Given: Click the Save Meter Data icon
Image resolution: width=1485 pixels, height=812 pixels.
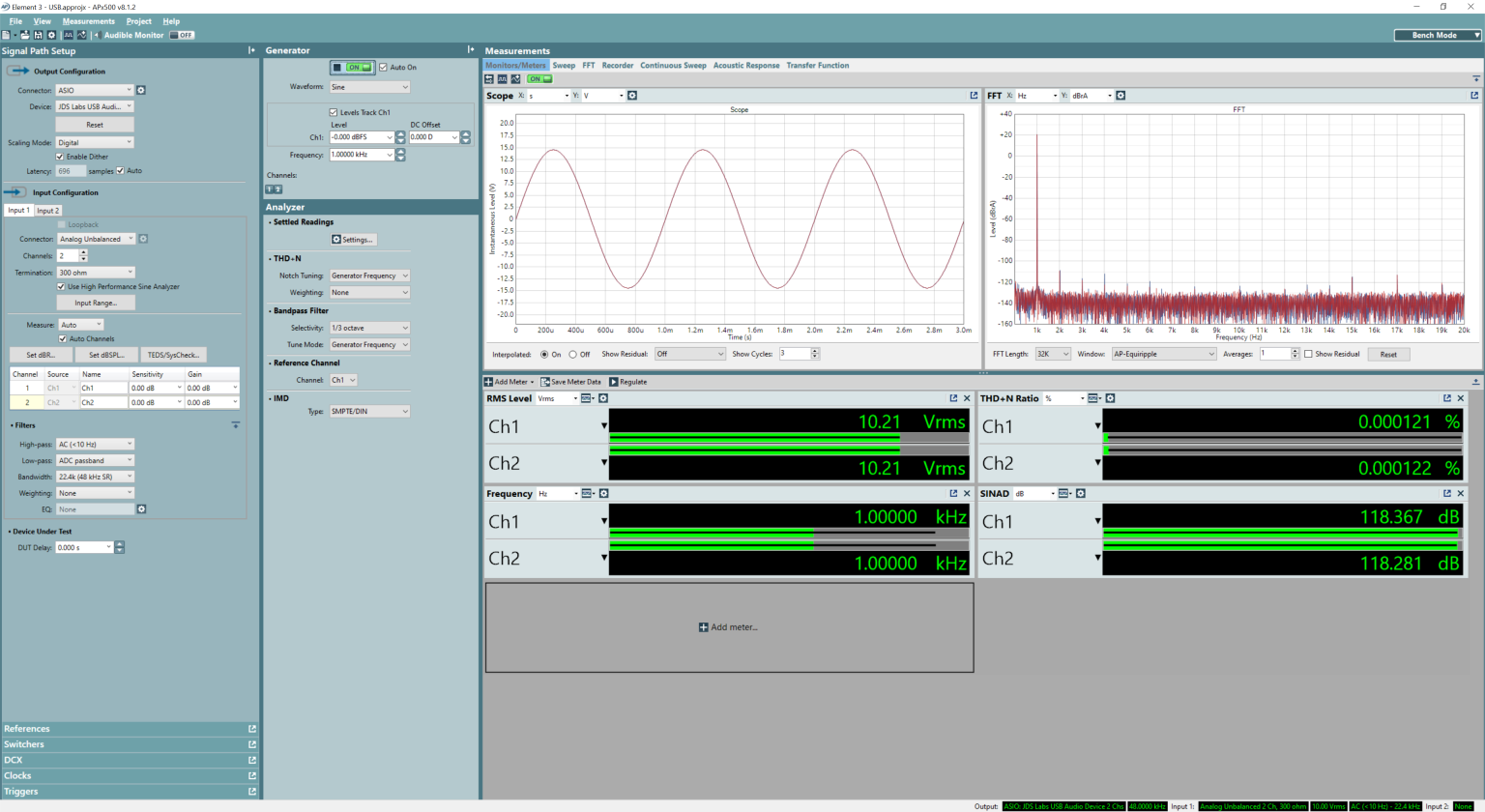Looking at the screenshot, I should [x=545, y=381].
